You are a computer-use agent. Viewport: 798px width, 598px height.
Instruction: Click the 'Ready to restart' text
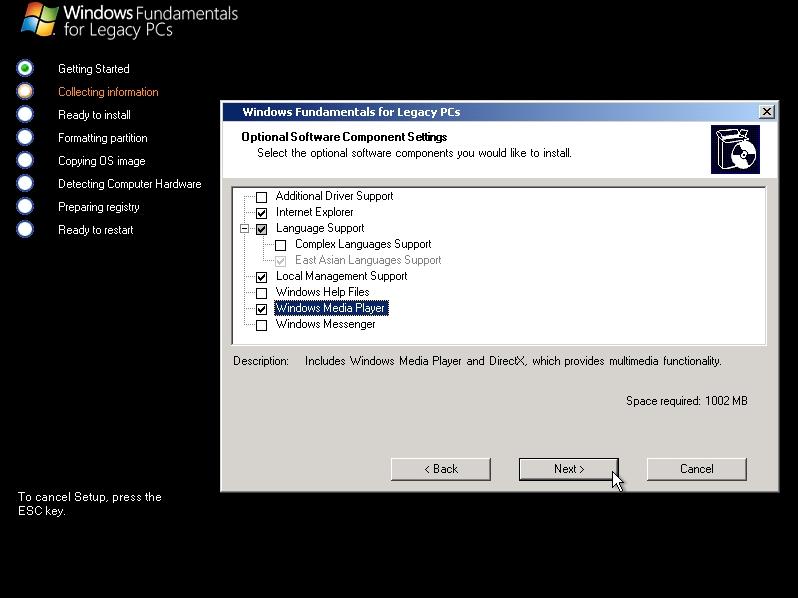(x=96, y=230)
